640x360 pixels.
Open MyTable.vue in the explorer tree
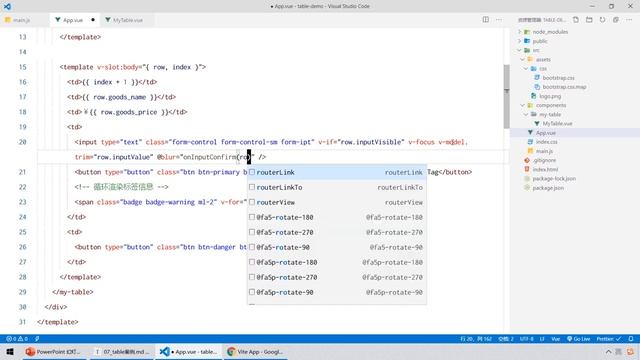(557, 124)
